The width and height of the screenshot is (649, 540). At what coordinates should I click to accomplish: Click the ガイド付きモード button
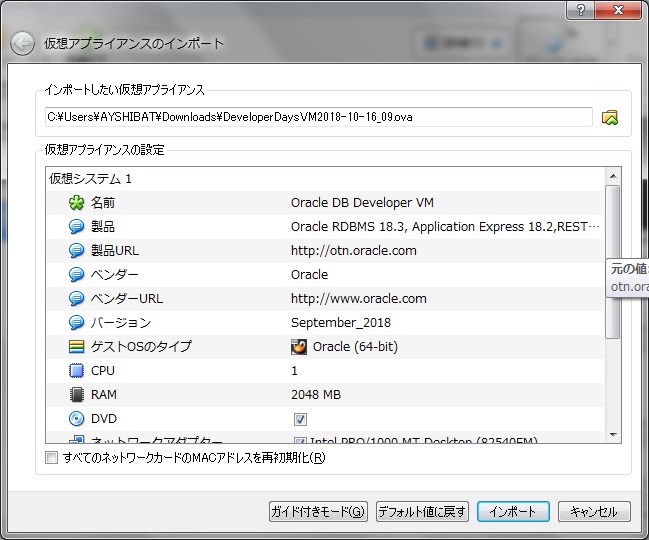click(x=318, y=512)
